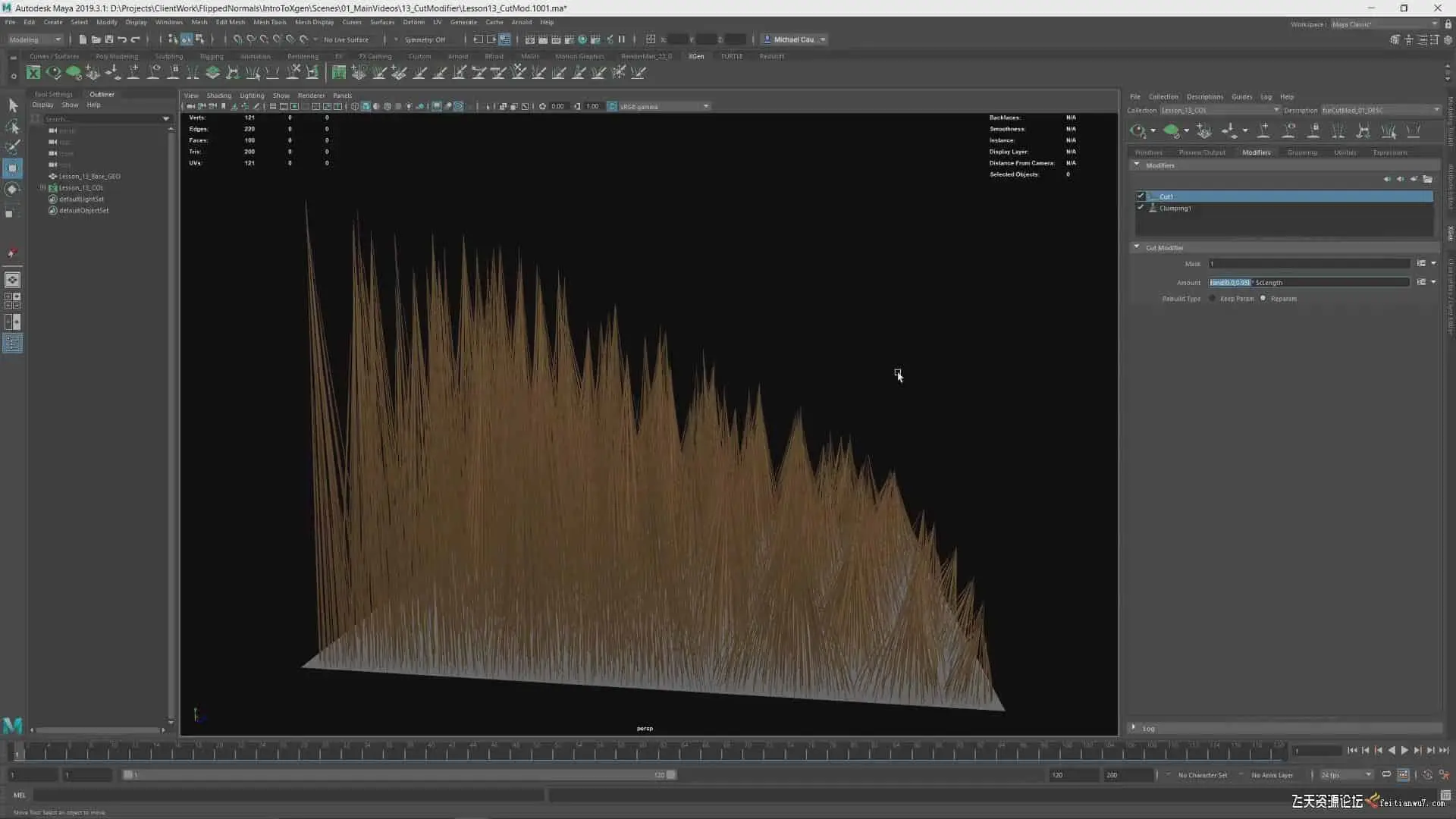Click play forward on the timeline
The image size is (1456, 819).
coord(1404,751)
